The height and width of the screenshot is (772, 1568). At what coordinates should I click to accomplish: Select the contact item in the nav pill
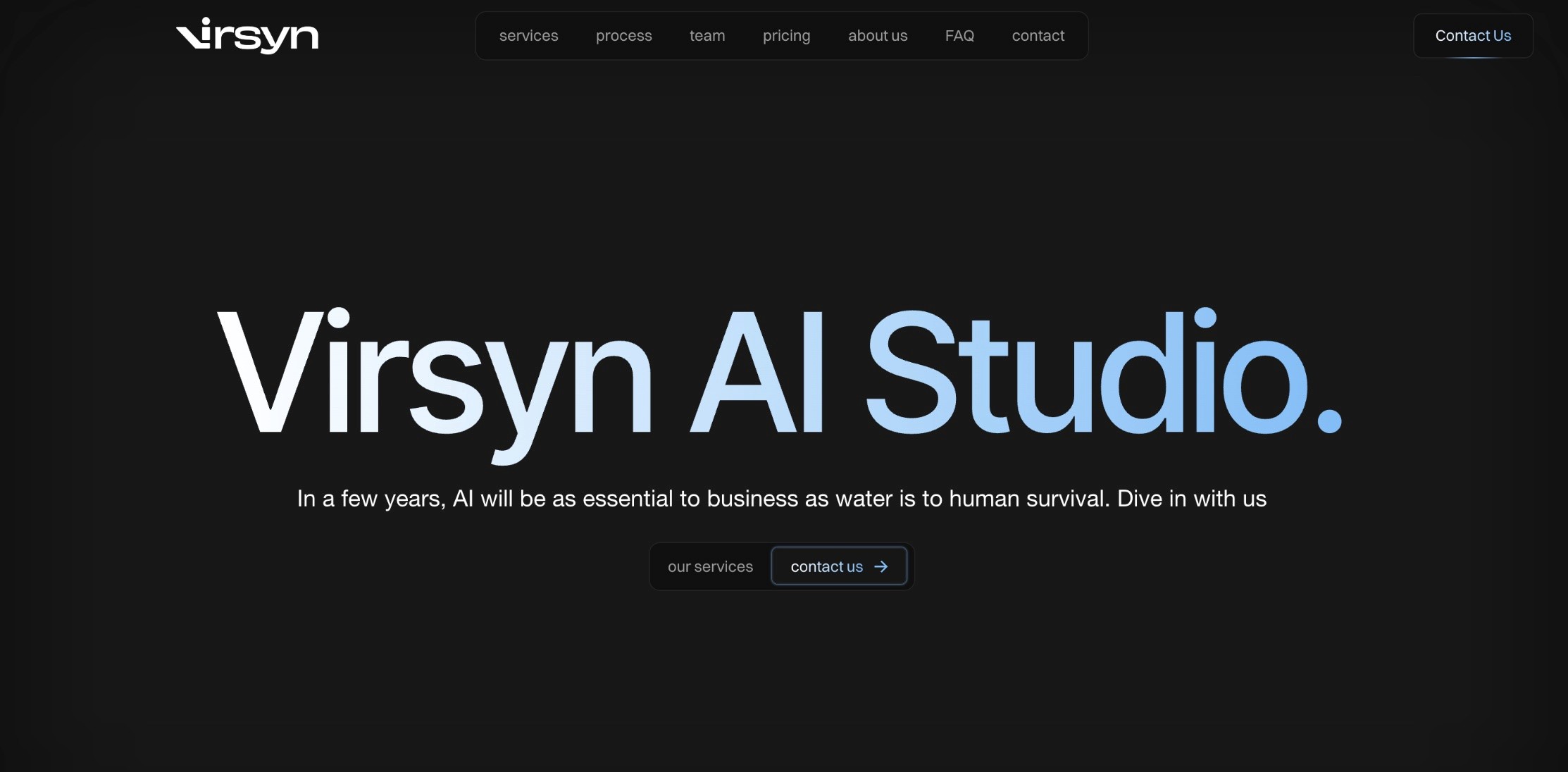click(x=1038, y=35)
